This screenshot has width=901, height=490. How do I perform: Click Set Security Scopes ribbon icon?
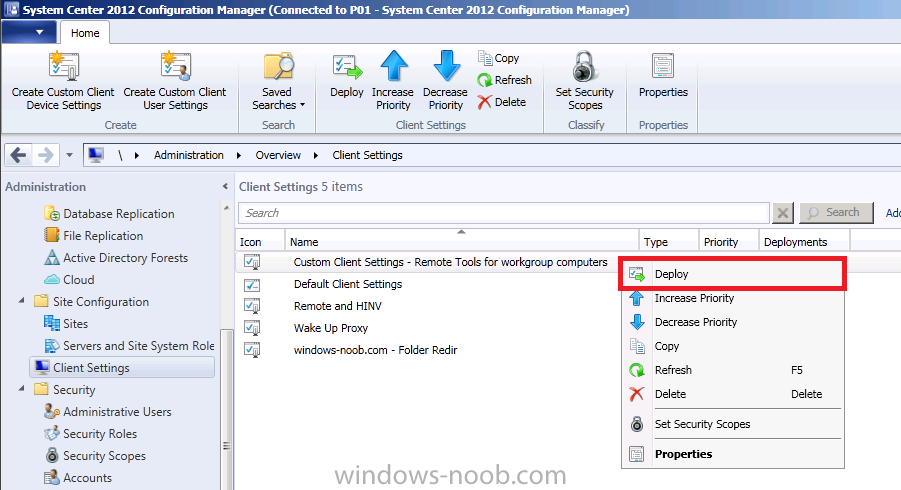(x=584, y=66)
